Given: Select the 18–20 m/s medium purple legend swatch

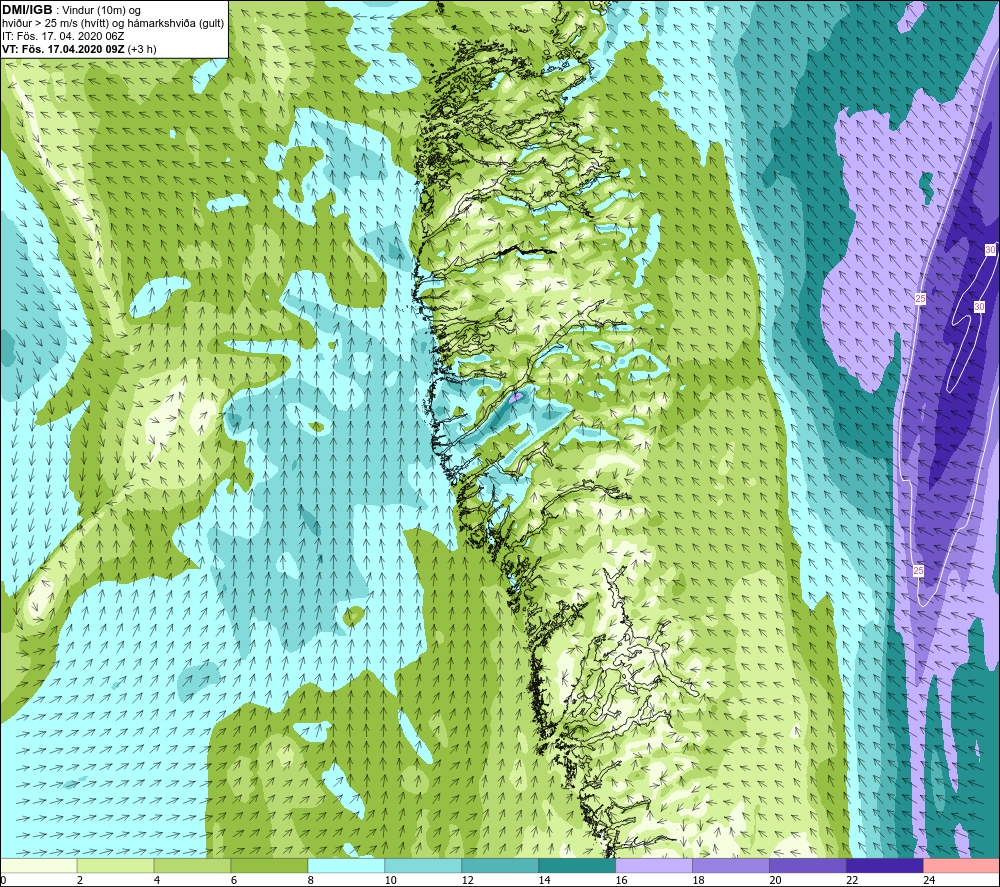Looking at the screenshot, I should coord(730,865).
